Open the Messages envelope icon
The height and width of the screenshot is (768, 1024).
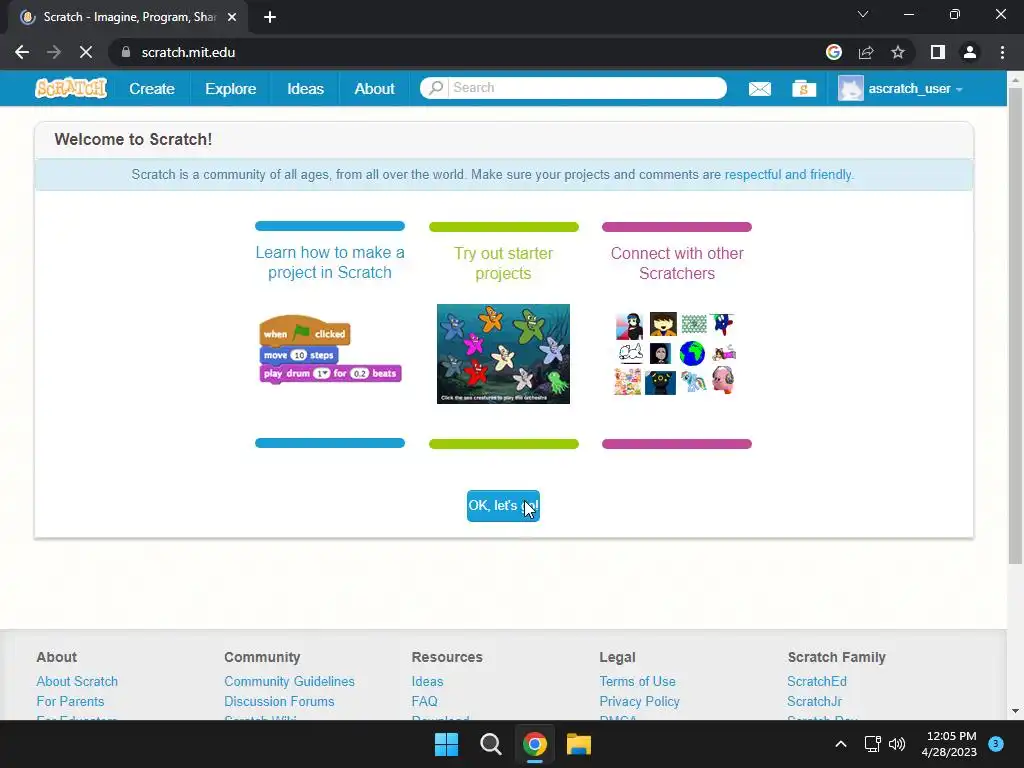point(760,89)
